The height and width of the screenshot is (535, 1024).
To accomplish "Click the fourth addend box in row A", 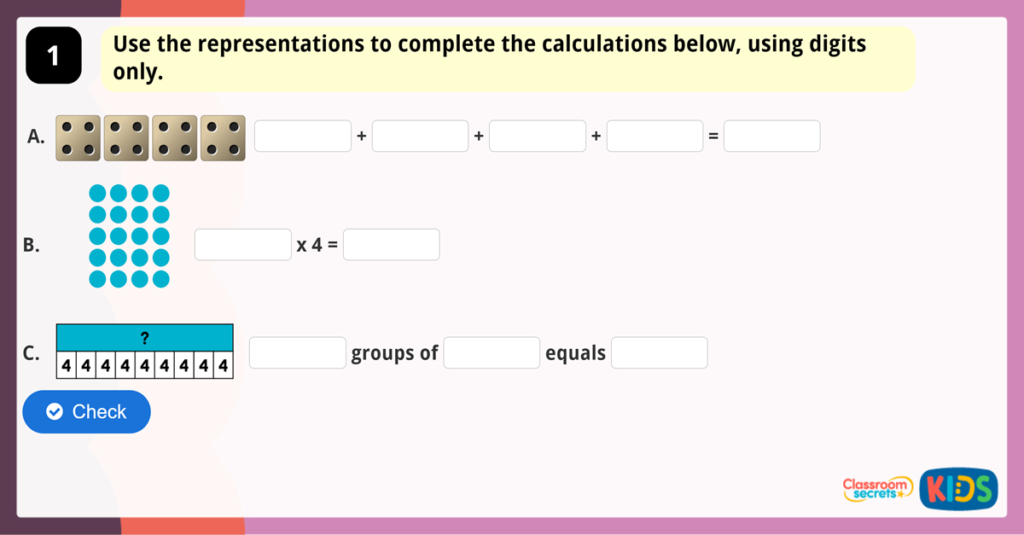I will 655,136.
